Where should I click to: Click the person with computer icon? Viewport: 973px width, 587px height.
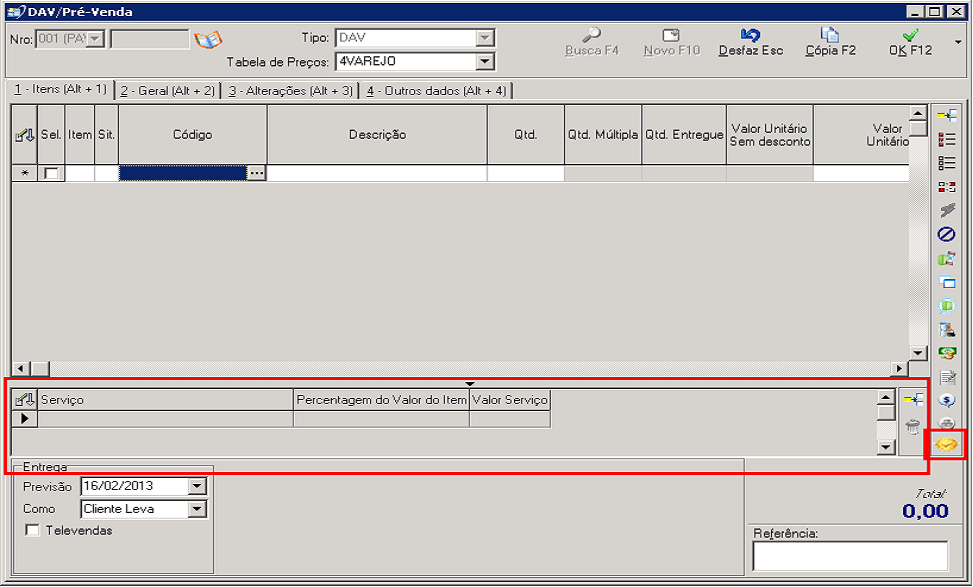(946, 329)
